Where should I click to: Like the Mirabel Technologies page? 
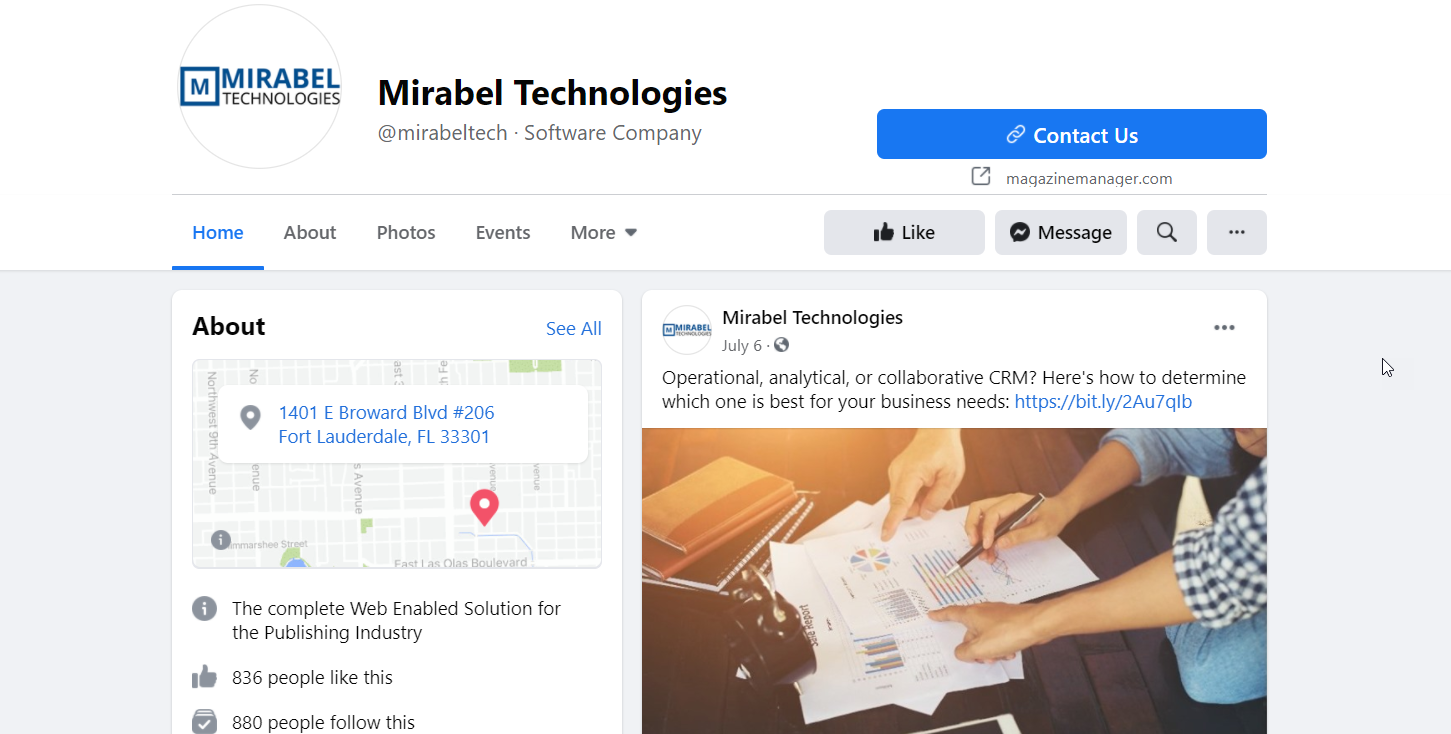point(904,232)
